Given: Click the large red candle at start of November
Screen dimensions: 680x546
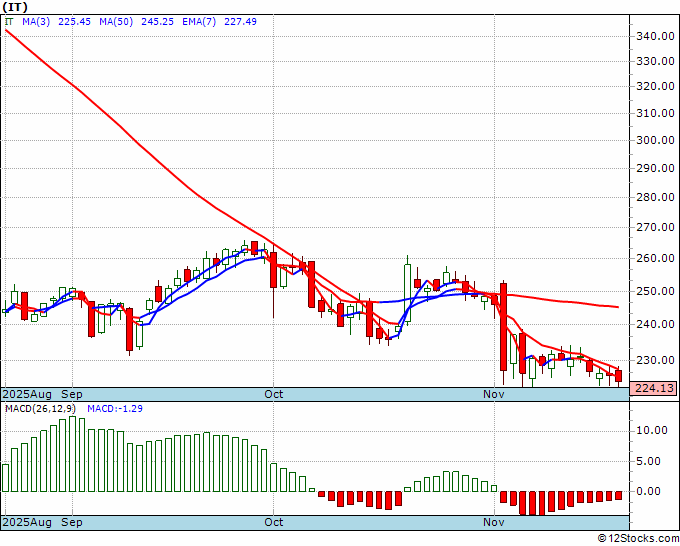Looking at the screenshot, I should 503,327.
